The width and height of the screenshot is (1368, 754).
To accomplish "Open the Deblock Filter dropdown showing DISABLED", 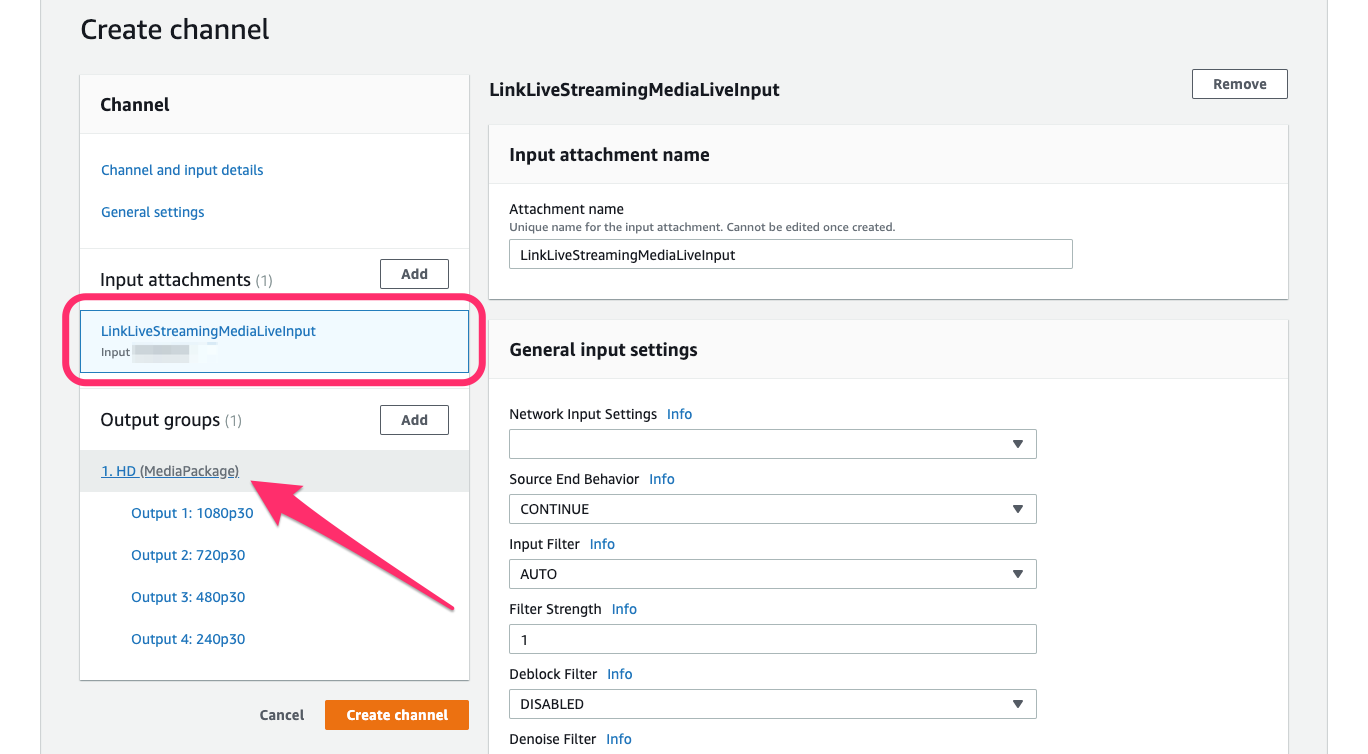I will click(x=771, y=703).
